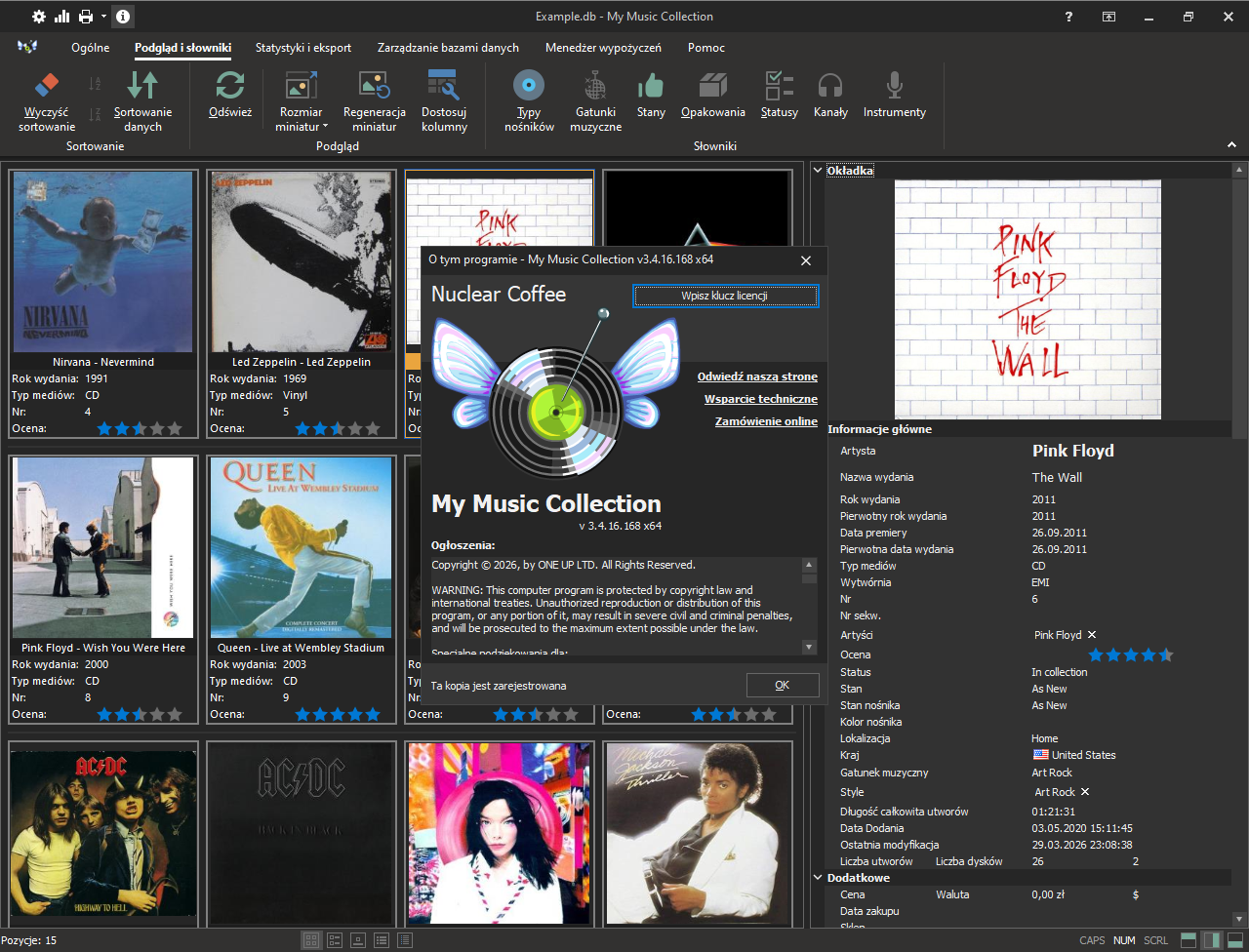Toggle the top-panel layout button in status bar

pyautogui.click(x=1189, y=940)
